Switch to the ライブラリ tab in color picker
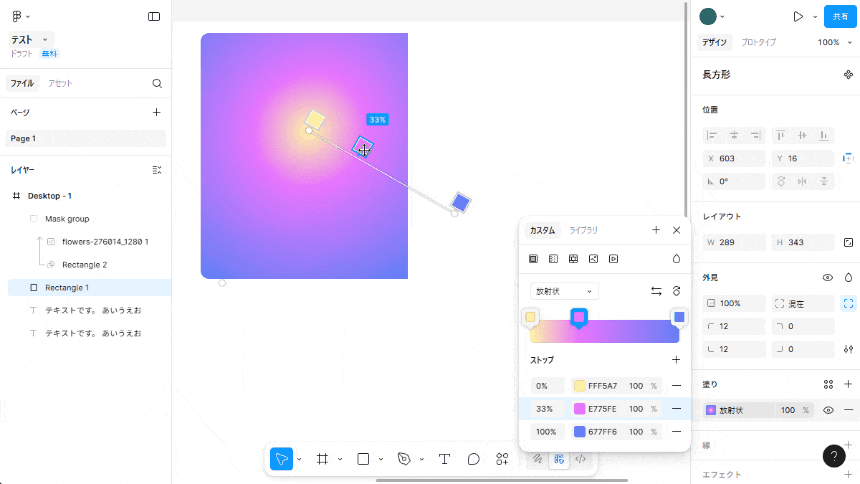This screenshot has width=860, height=484. click(x=583, y=230)
